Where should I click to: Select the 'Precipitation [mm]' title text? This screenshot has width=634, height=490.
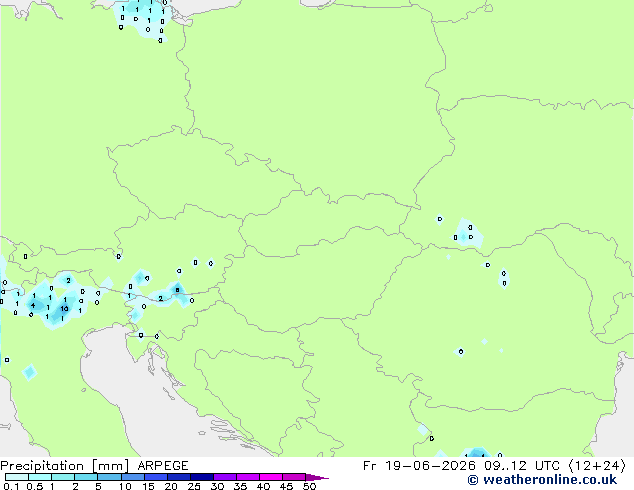65,466
